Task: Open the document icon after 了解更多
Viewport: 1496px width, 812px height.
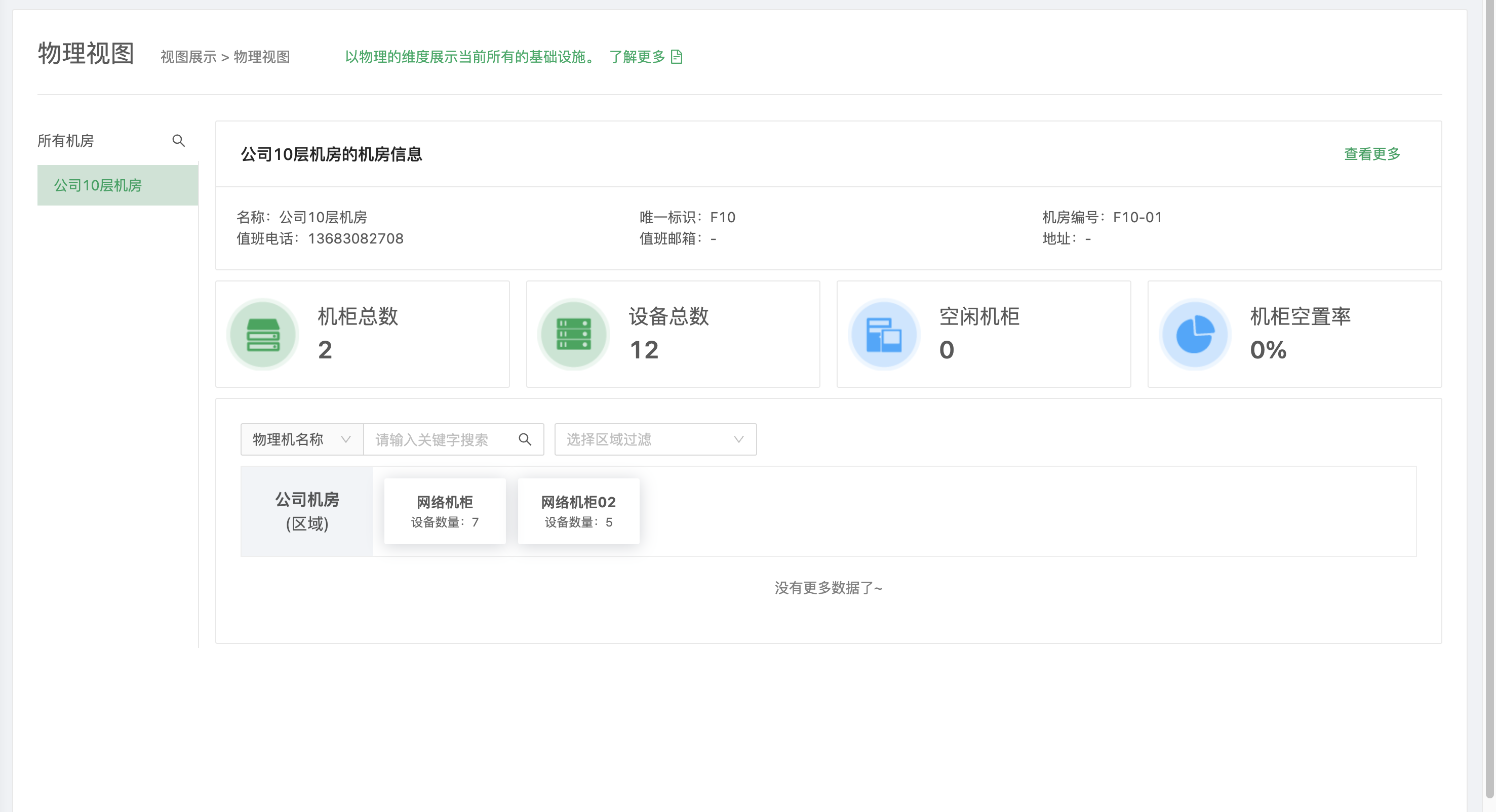Action: 677,57
